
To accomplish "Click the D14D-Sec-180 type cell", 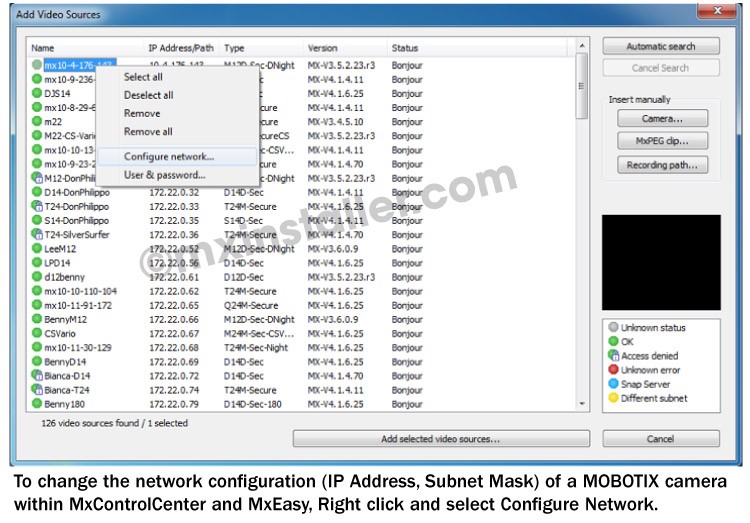I will coord(253,404).
